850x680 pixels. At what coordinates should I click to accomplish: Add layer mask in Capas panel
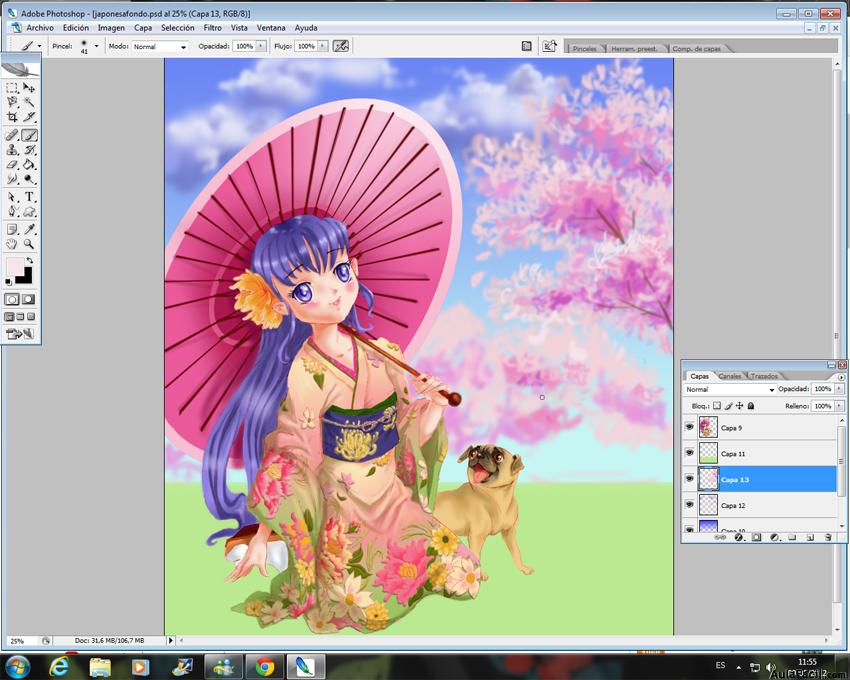coord(756,537)
